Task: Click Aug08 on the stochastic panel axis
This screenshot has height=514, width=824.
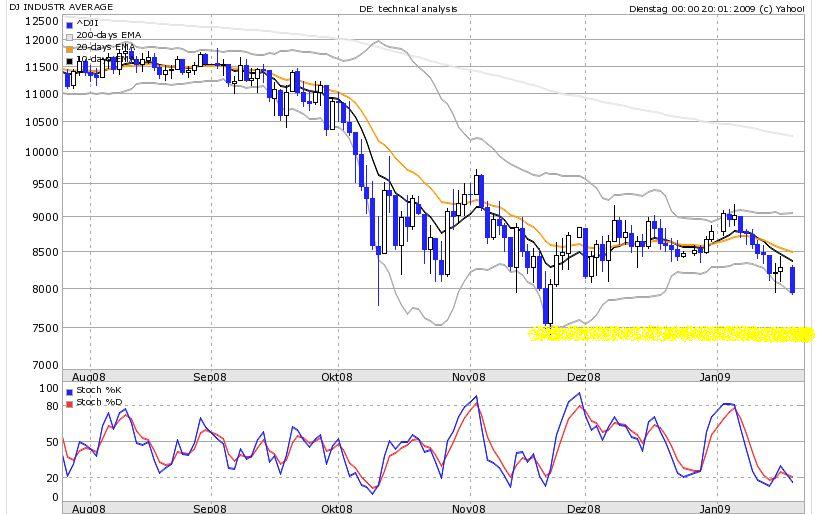Action: coord(88,509)
